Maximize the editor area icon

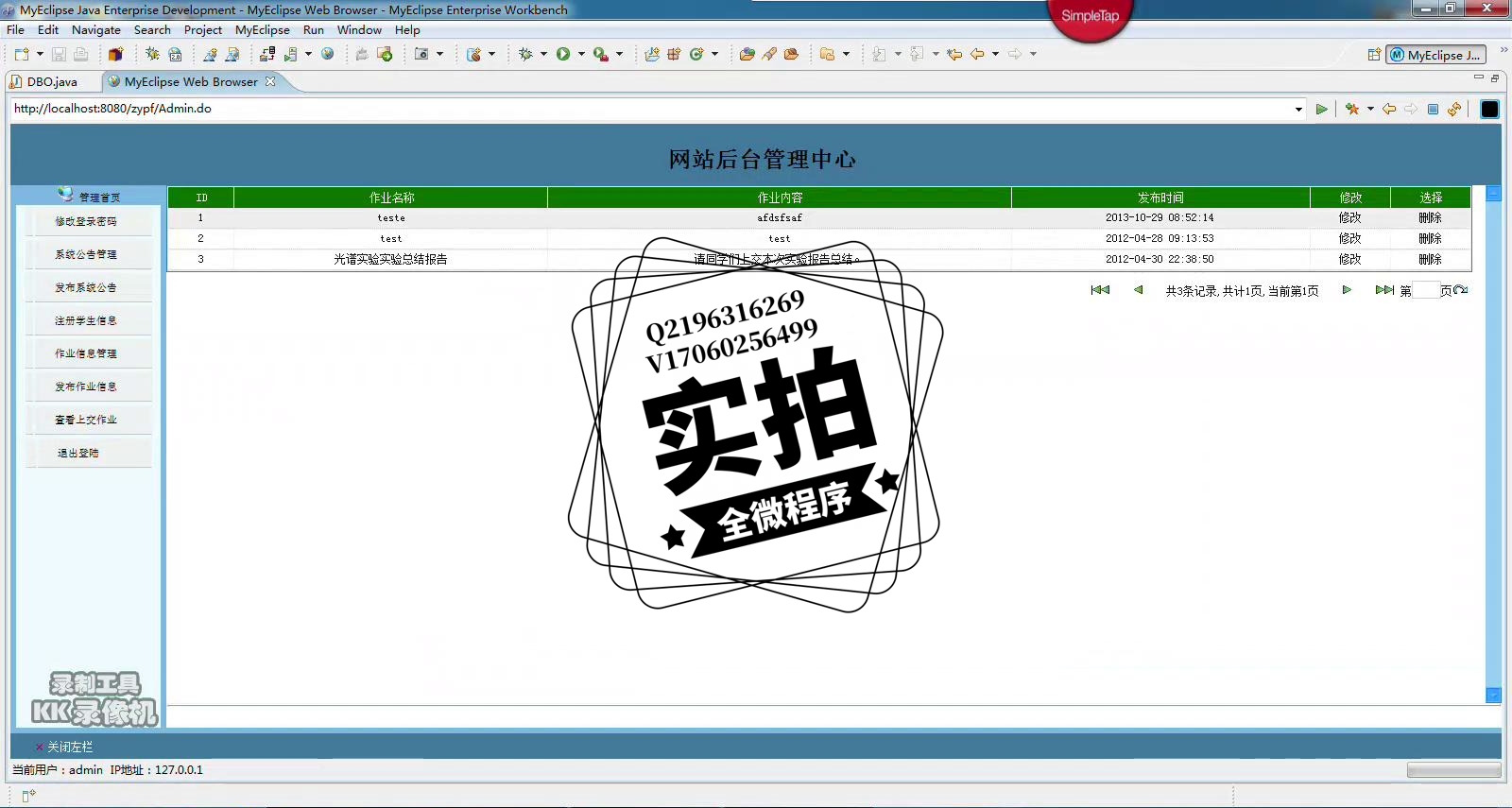pyautogui.click(x=1495, y=77)
